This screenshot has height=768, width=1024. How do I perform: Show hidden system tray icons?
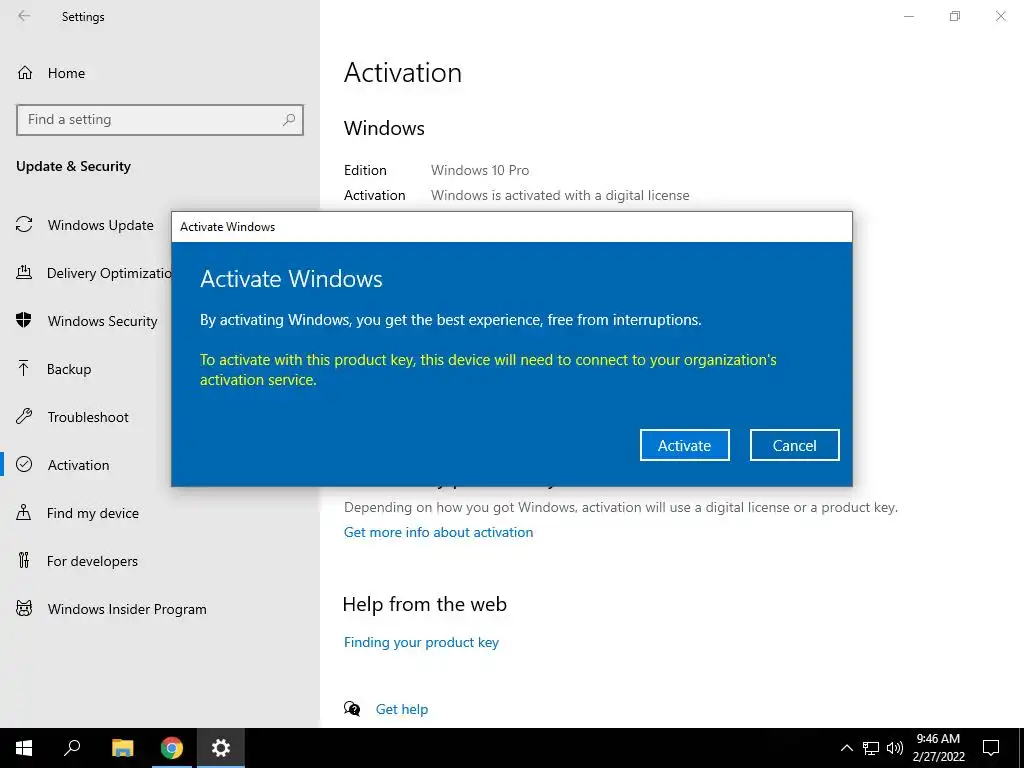(x=846, y=748)
